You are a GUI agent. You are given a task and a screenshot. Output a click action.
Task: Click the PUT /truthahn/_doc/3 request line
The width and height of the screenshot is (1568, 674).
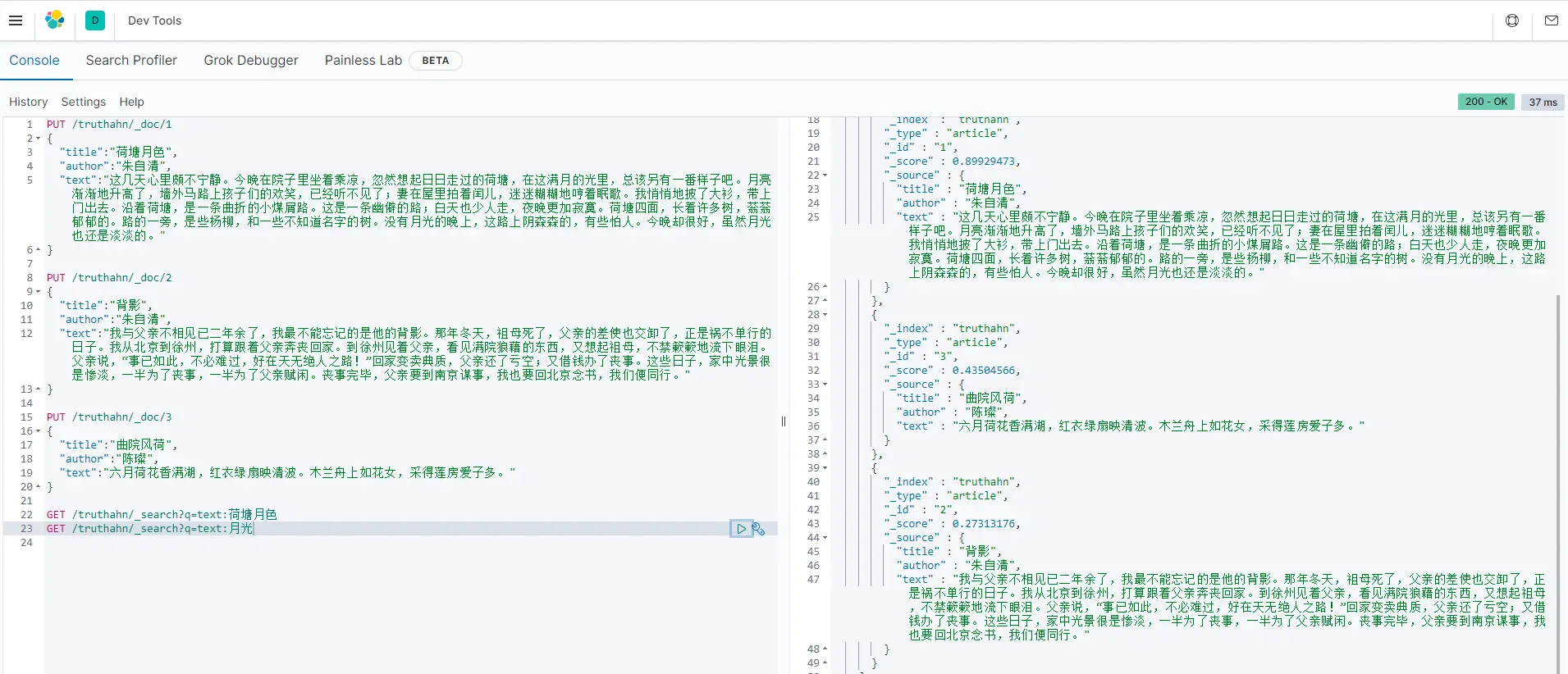coord(109,417)
